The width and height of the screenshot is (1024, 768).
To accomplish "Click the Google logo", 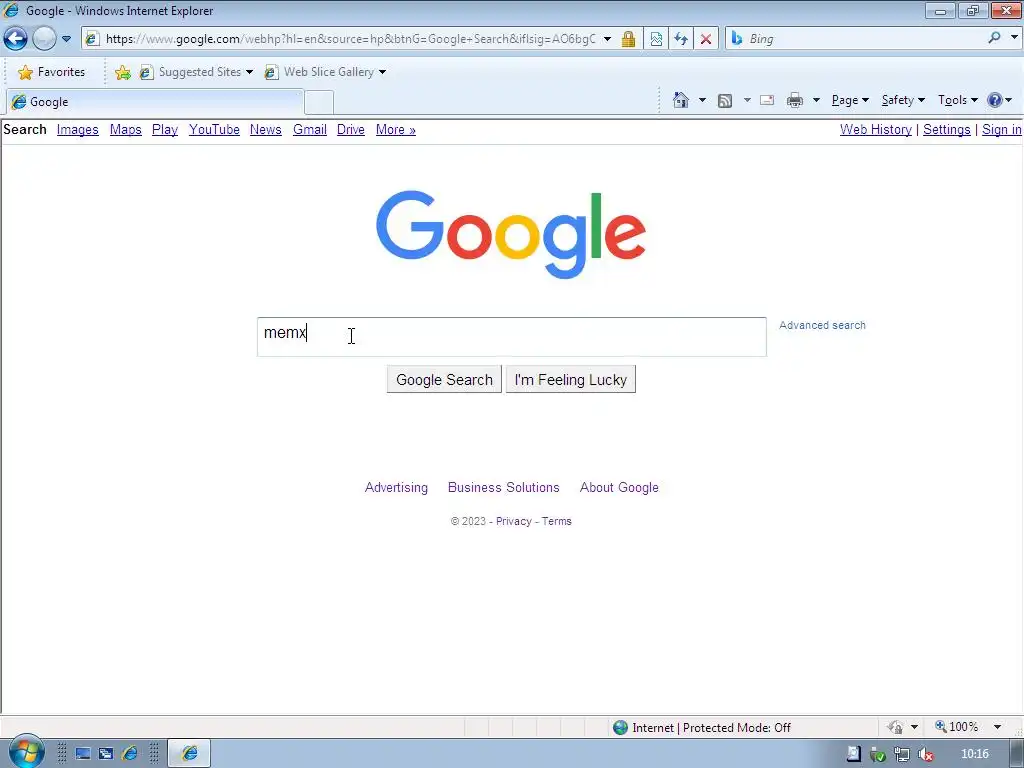I will pyautogui.click(x=511, y=234).
